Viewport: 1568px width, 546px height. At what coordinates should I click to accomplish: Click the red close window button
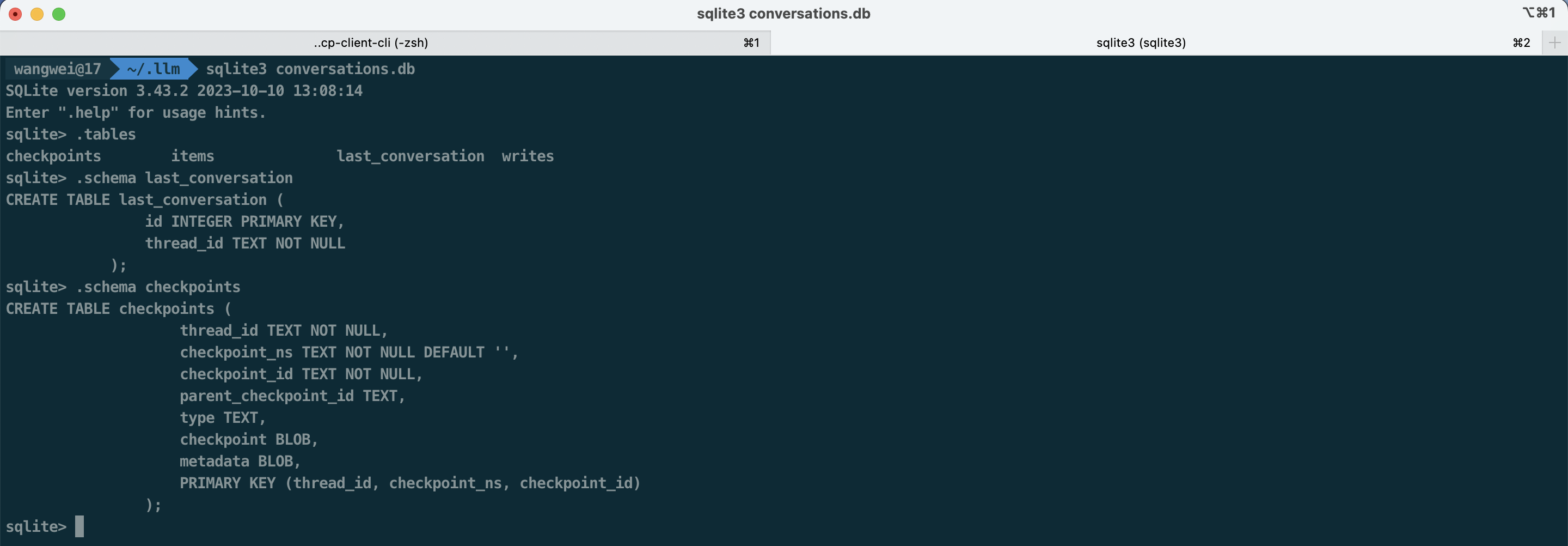tap(15, 14)
